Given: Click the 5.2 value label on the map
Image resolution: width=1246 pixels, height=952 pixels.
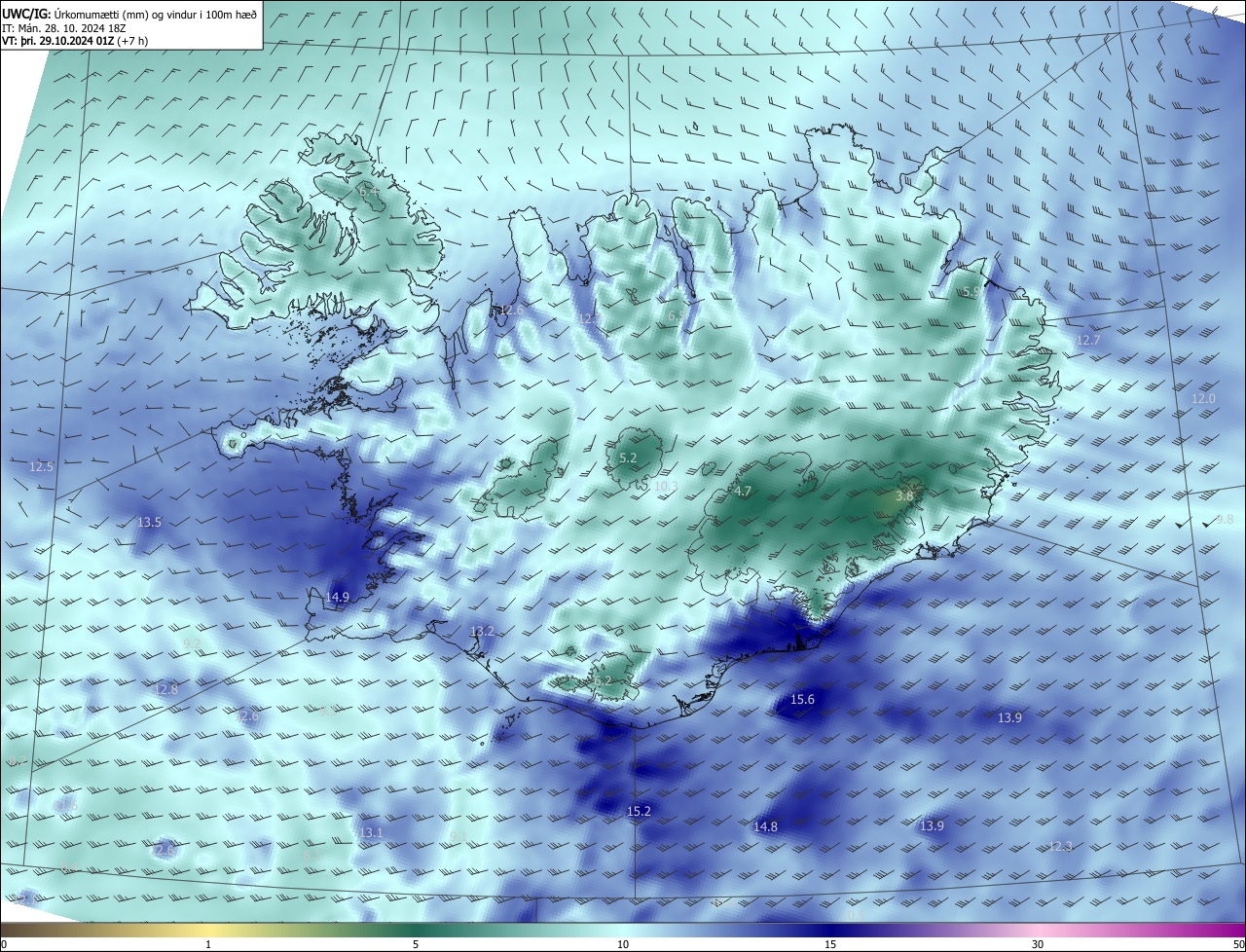Looking at the screenshot, I should click(628, 458).
